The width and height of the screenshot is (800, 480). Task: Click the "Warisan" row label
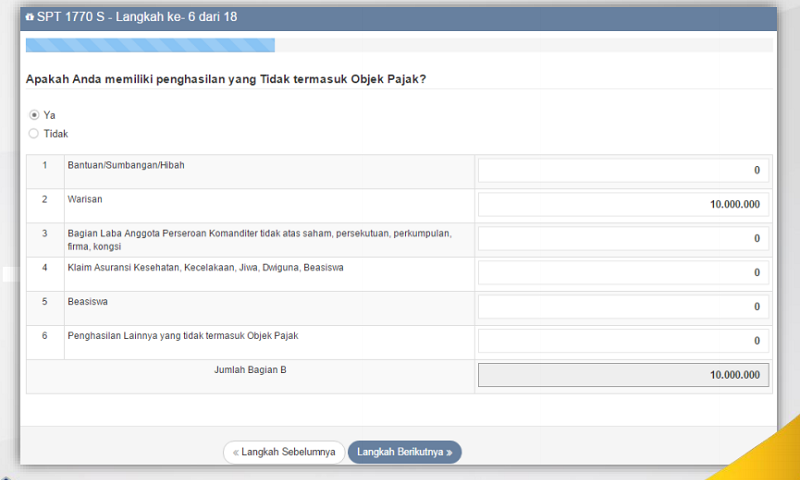pos(86,200)
